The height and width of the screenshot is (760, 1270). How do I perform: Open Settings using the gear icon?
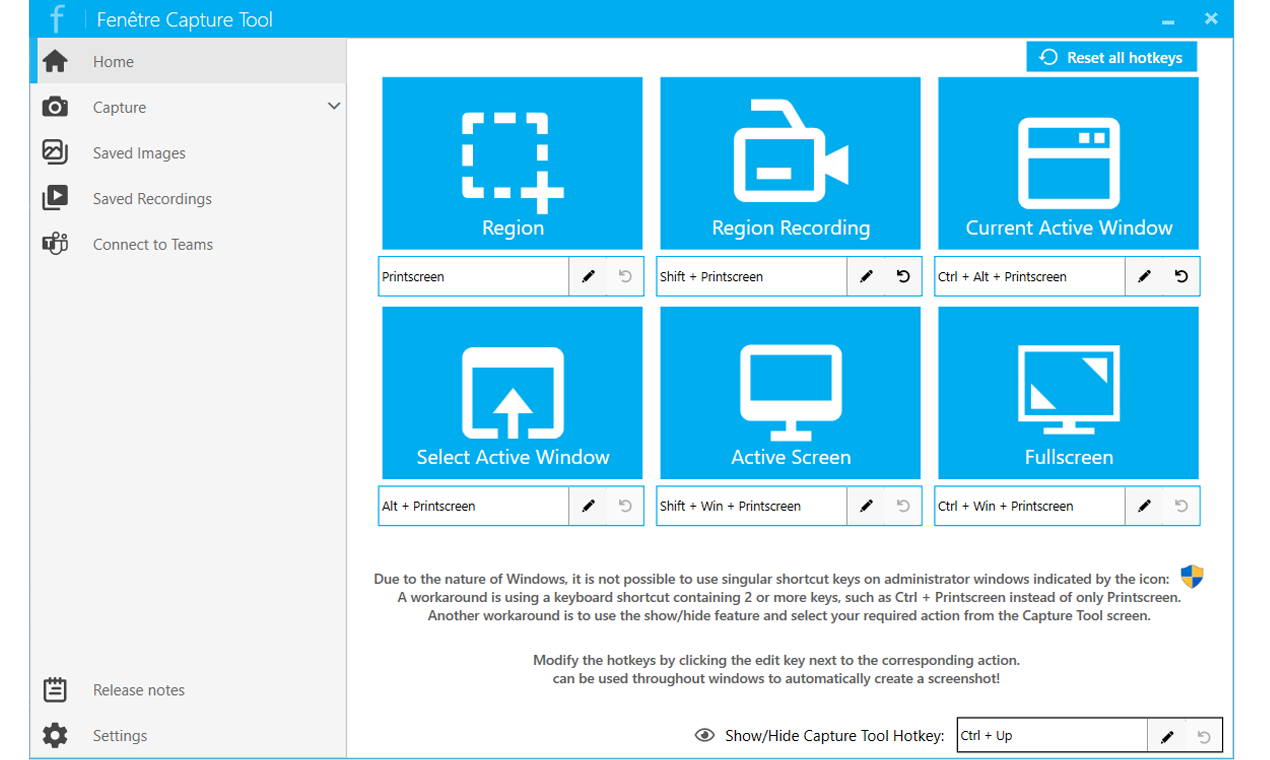pyautogui.click(x=54, y=735)
